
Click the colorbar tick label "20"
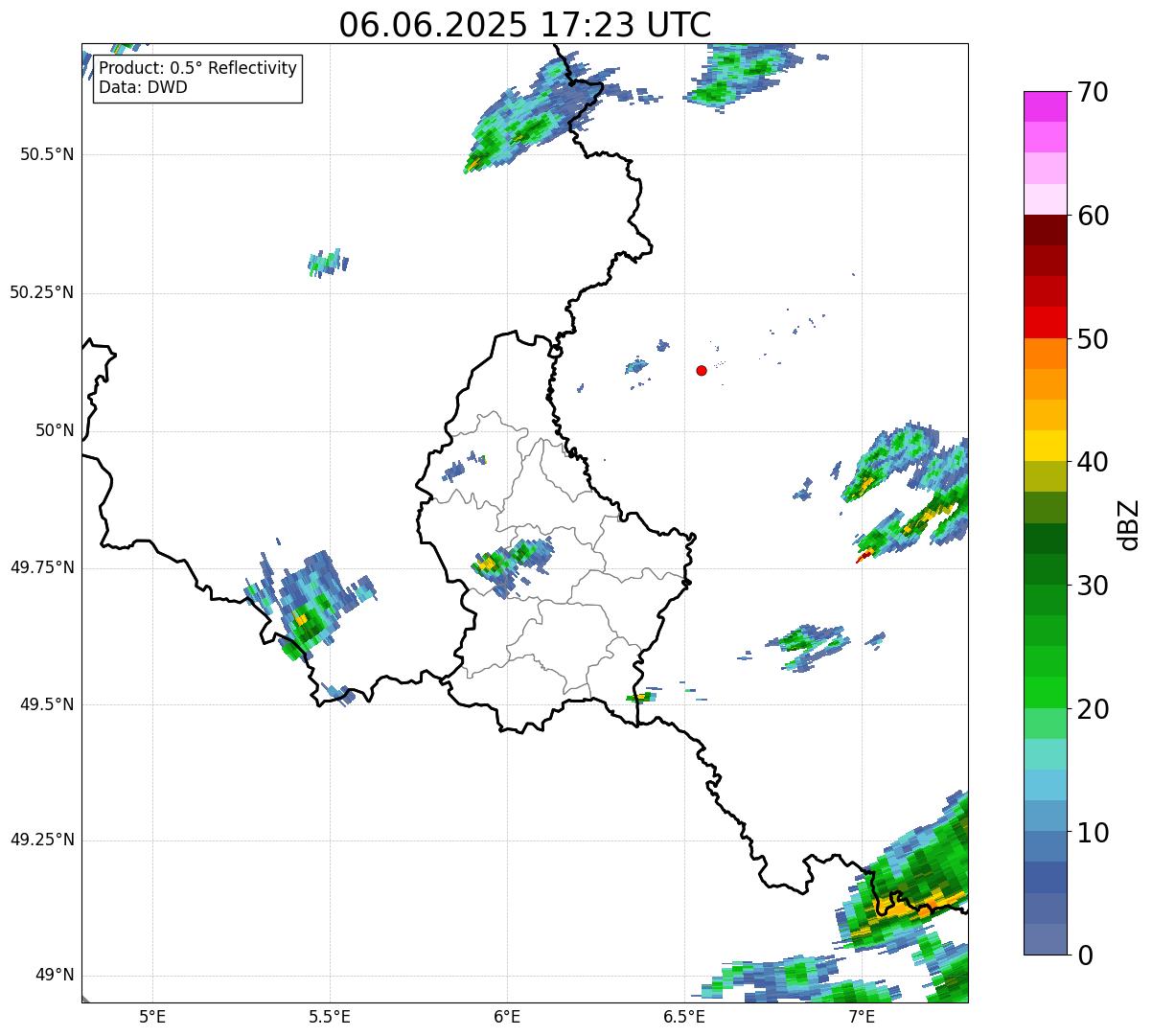click(x=1093, y=709)
